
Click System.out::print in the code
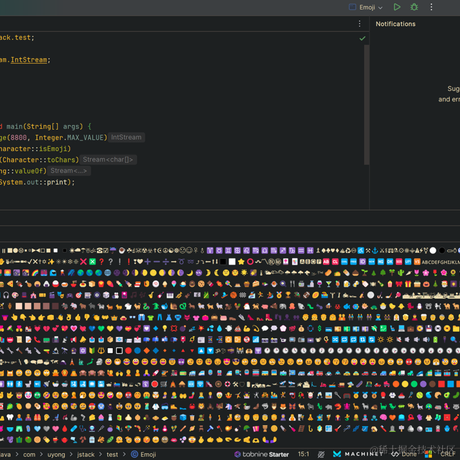[35, 182]
